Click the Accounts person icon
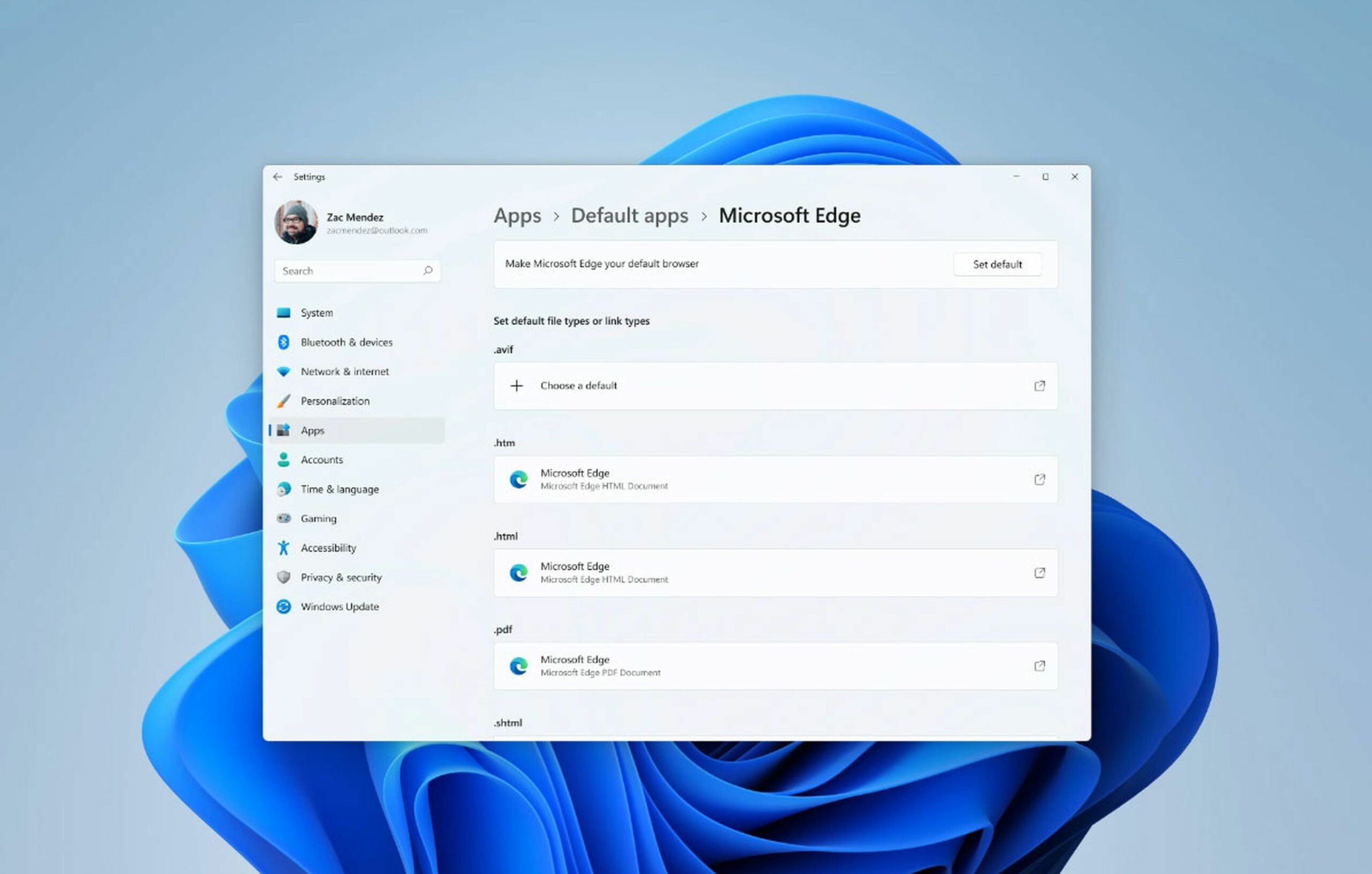This screenshot has height=874, width=1372. 284,460
